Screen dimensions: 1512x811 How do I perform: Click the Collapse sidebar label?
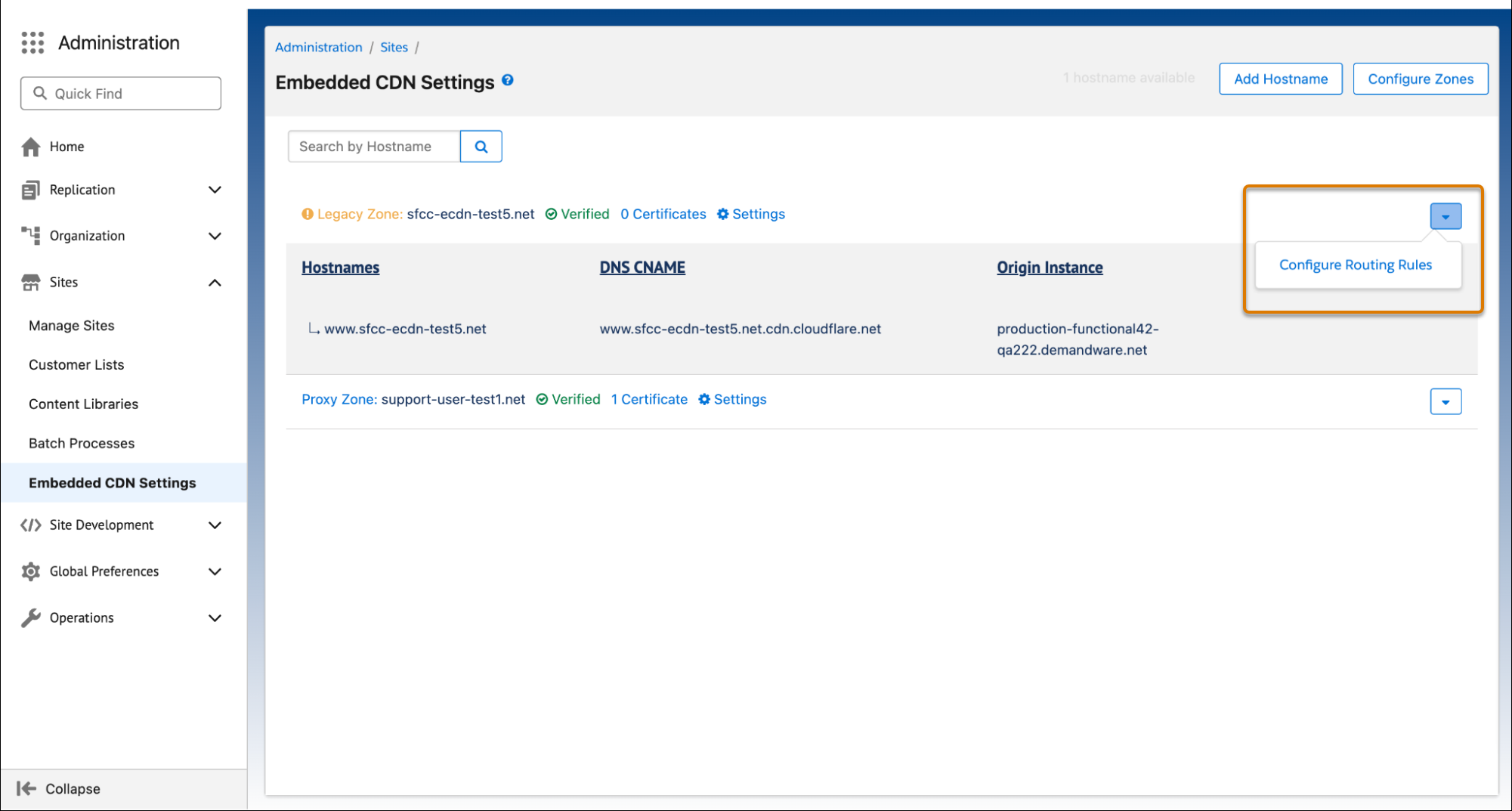(73, 788)
